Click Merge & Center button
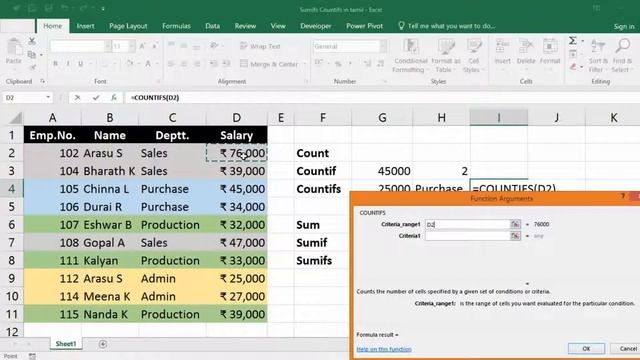The height and width of the screenshot is (360, 640). [269, 64]
